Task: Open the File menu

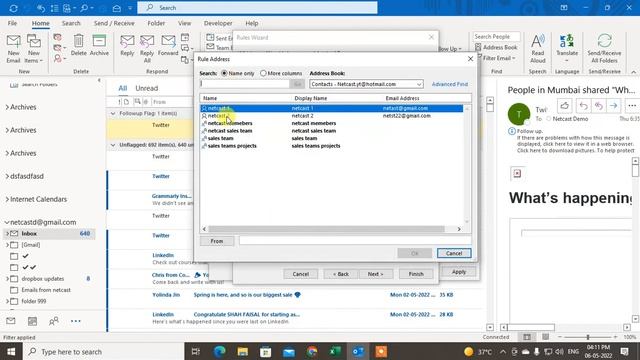Action: coord(12,23)
